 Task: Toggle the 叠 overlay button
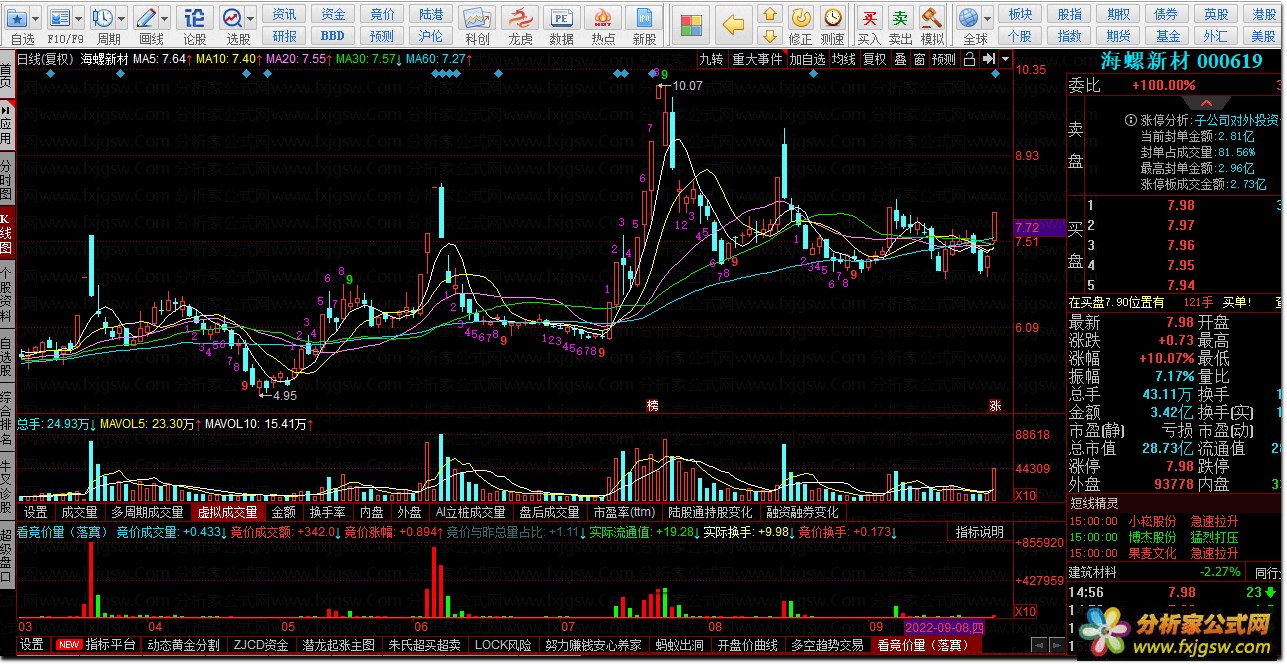(900, 59)
